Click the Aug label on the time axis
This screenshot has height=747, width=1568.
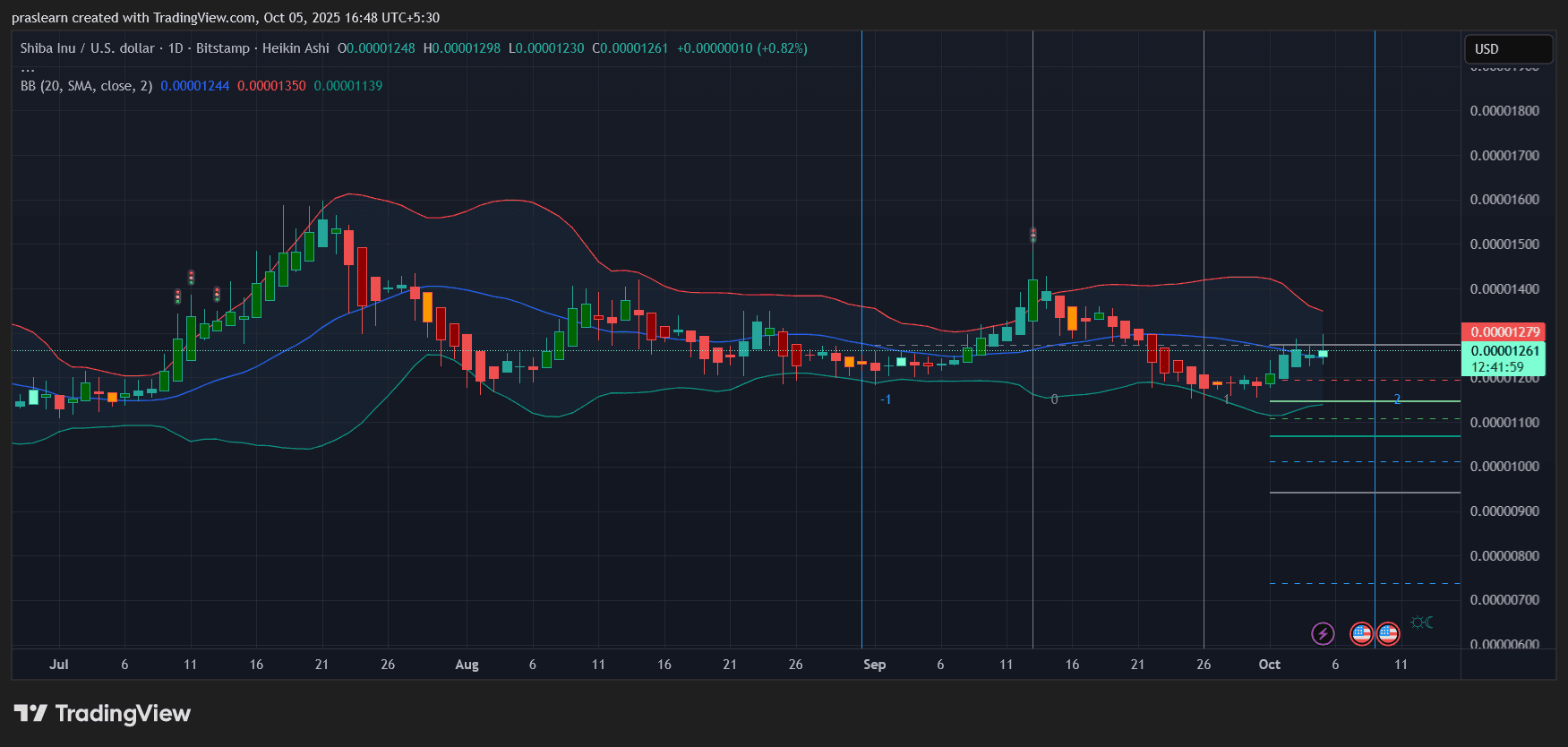pyautogui.click(x=467, y=665)
